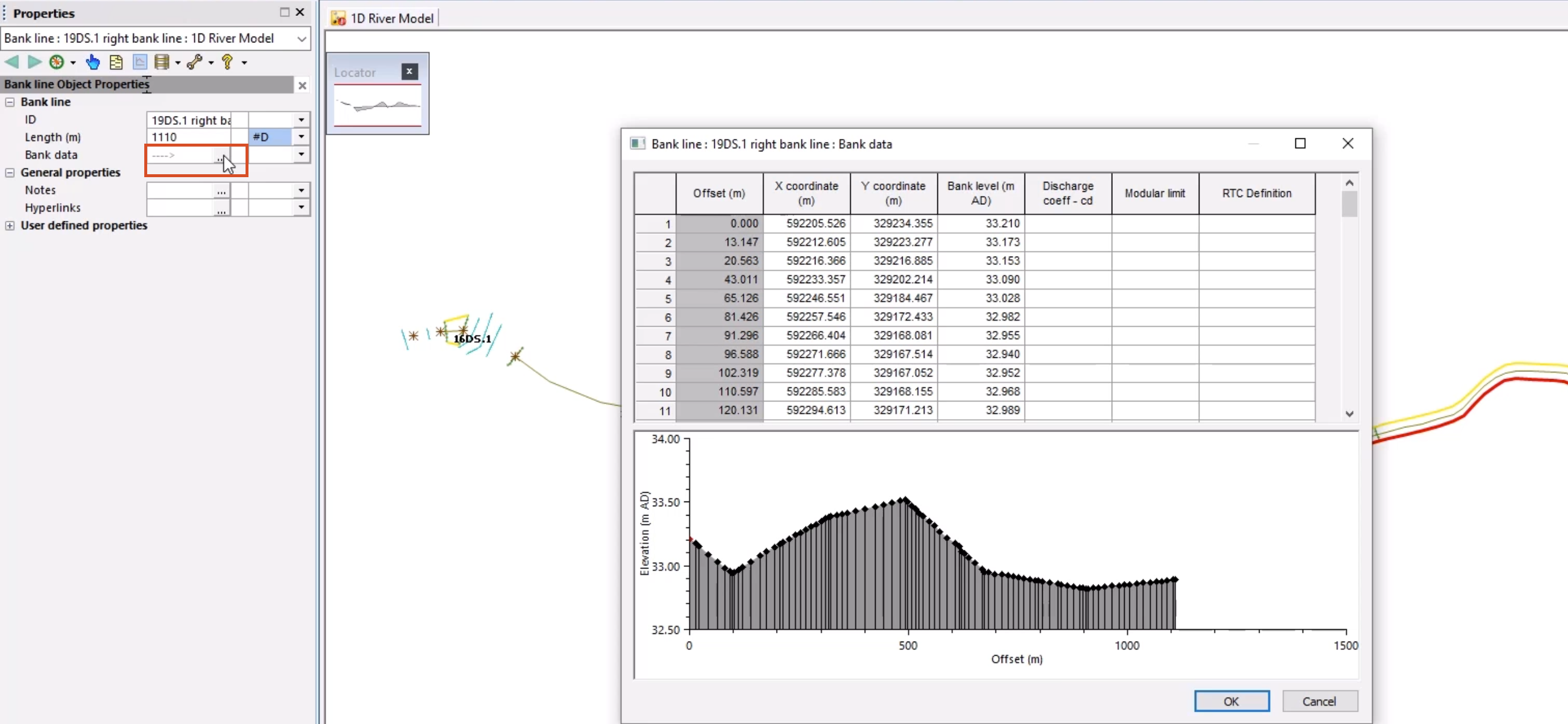Open dropdown arrow beside green target icon
The height and width of the screenshot is (724, 1568).
click(x=73, y=62)
